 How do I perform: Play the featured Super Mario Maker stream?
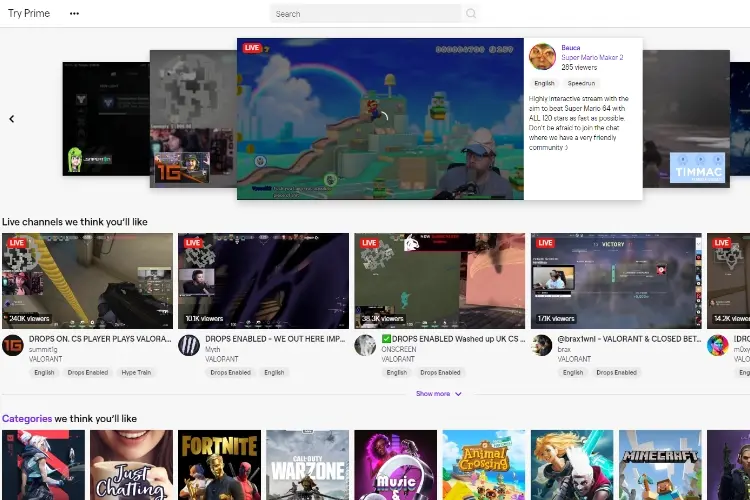coord(380,119)
